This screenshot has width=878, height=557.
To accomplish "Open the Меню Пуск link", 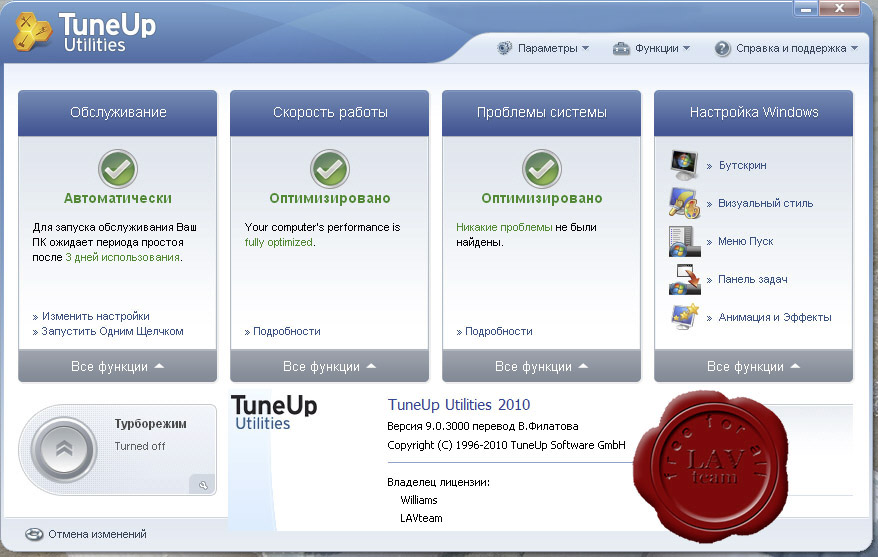I will coord(745,241).
